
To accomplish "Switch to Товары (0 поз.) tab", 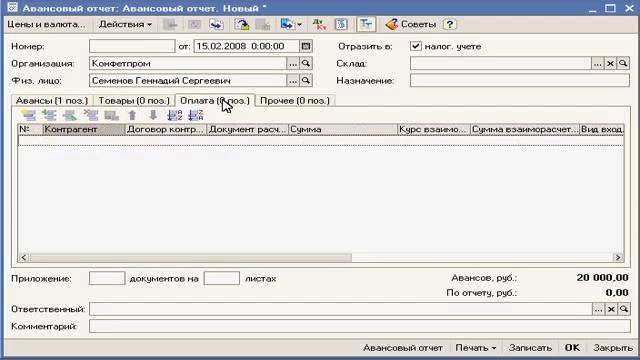I will point(134,100).
